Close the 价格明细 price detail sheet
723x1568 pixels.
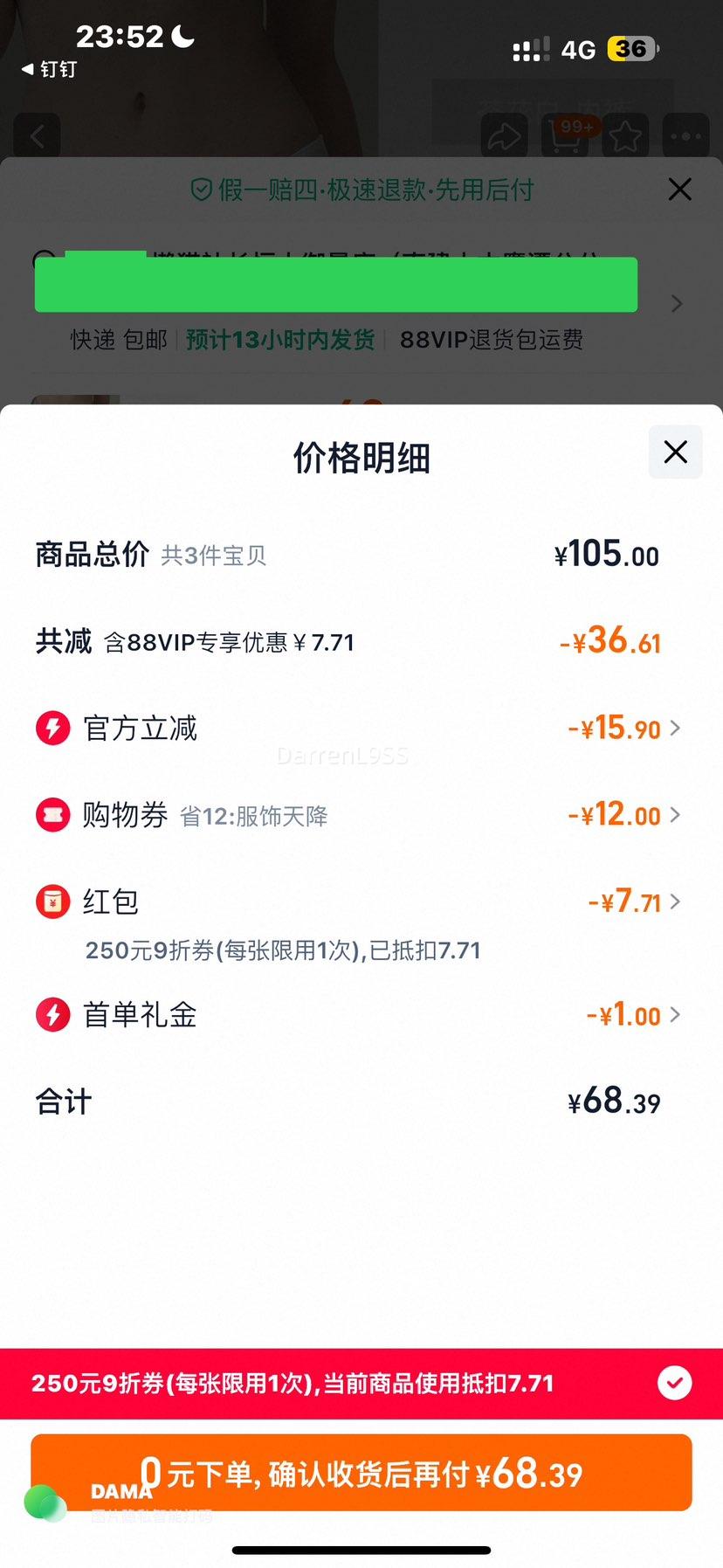(675, 452)
